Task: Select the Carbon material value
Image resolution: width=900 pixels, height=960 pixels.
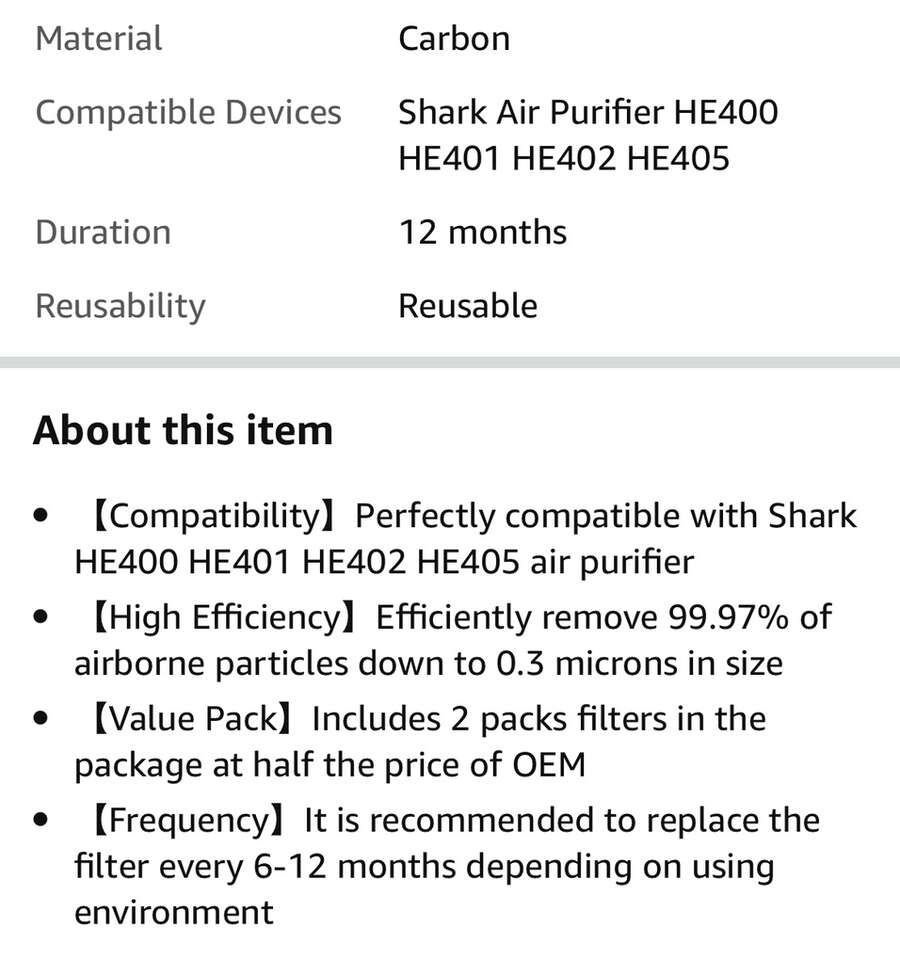Action: pyautogui.click(x=454, y=39)
